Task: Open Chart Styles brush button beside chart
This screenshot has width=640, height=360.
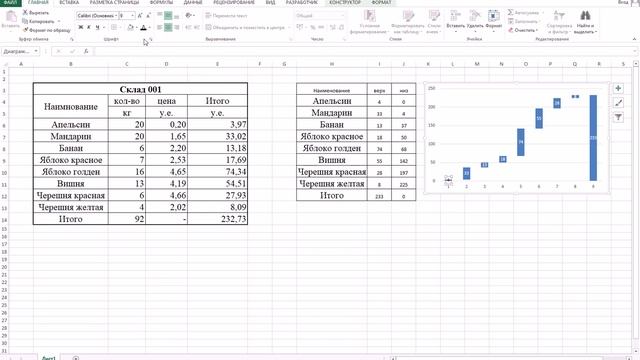Action: 618,103
